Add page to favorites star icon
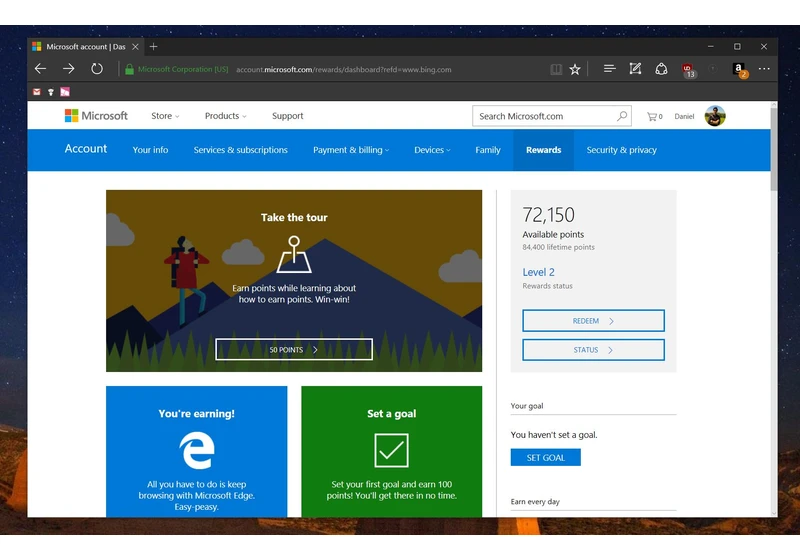This screenshot has height=560, width=800. click(x=575, y=69)
